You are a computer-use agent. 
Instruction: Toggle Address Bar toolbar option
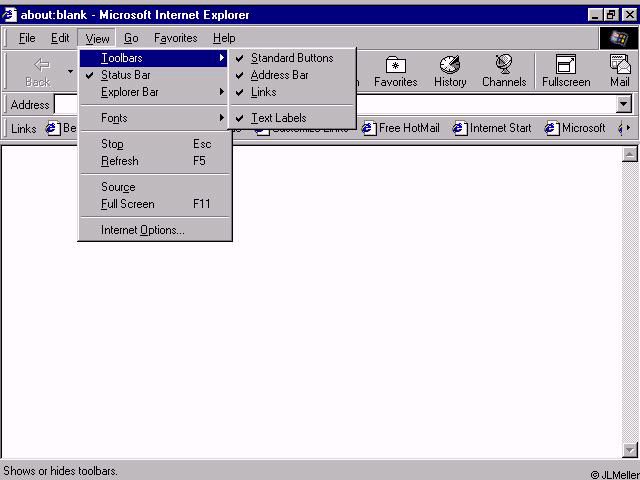pos(292,75)
